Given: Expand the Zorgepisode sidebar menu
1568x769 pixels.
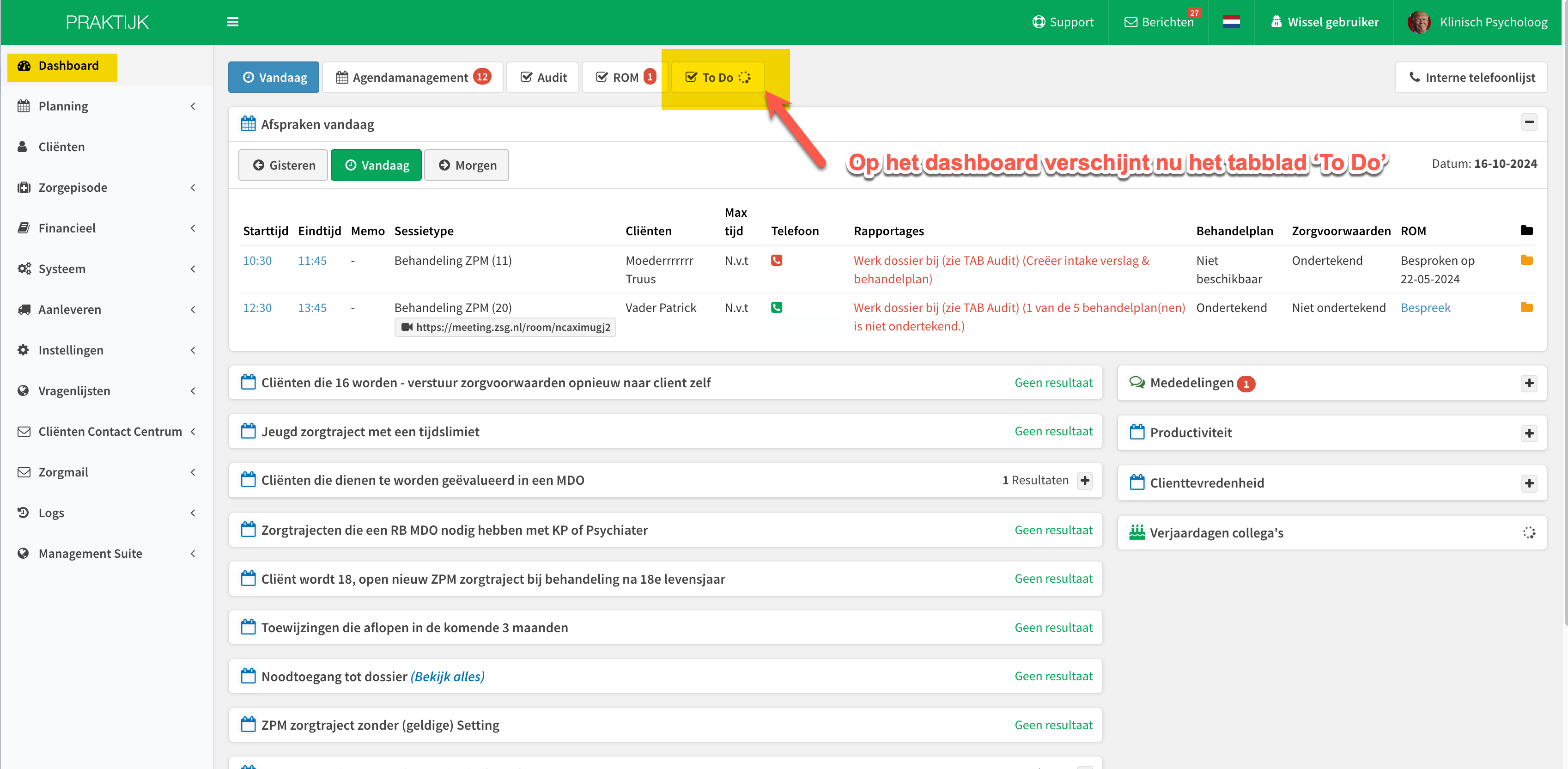Looking at the screenshot, I should (107, 188).
